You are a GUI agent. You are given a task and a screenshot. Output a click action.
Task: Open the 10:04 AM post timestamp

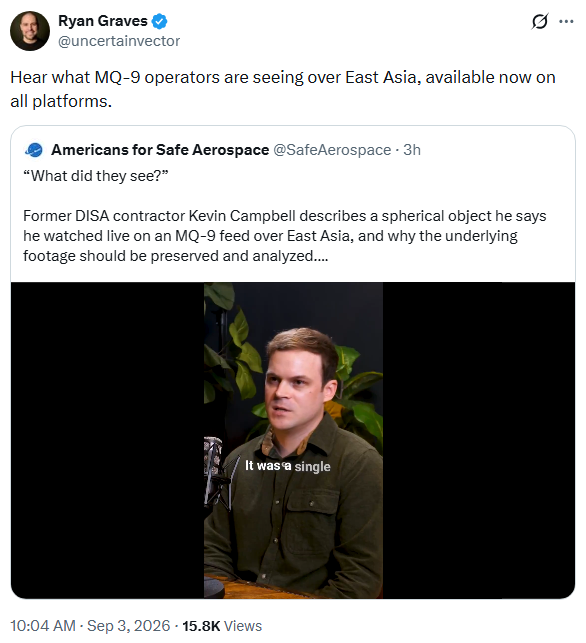click(43, 626)
